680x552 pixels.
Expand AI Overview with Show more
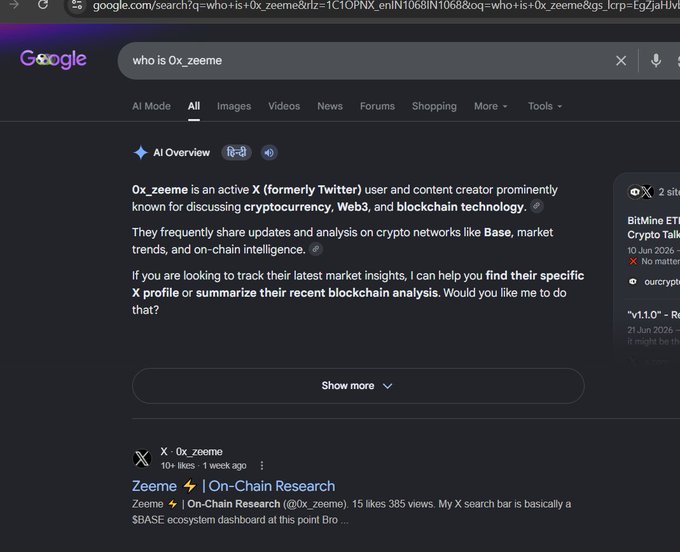(x=358, y=386)
